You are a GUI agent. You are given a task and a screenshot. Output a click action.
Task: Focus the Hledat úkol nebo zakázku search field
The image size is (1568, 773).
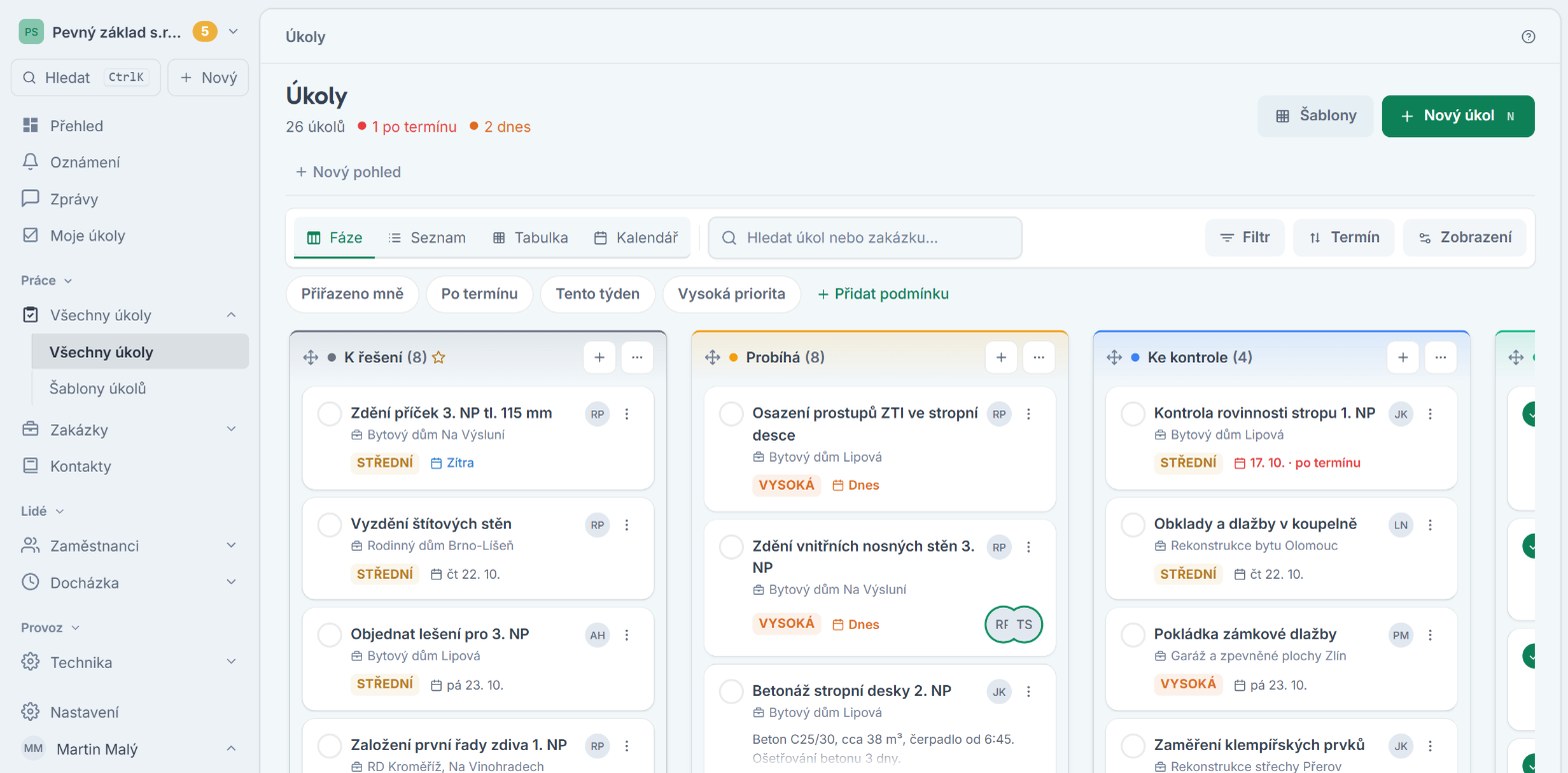865,238
